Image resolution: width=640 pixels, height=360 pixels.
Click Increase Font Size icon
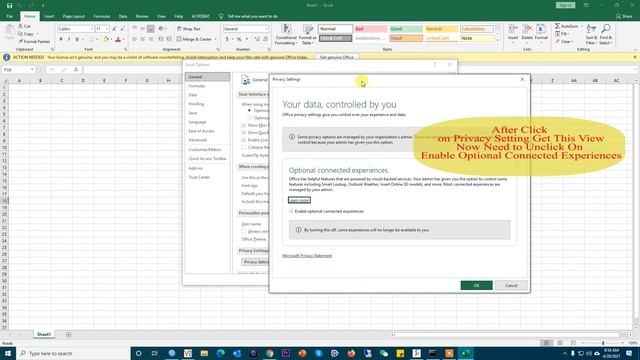click(114, 29)
